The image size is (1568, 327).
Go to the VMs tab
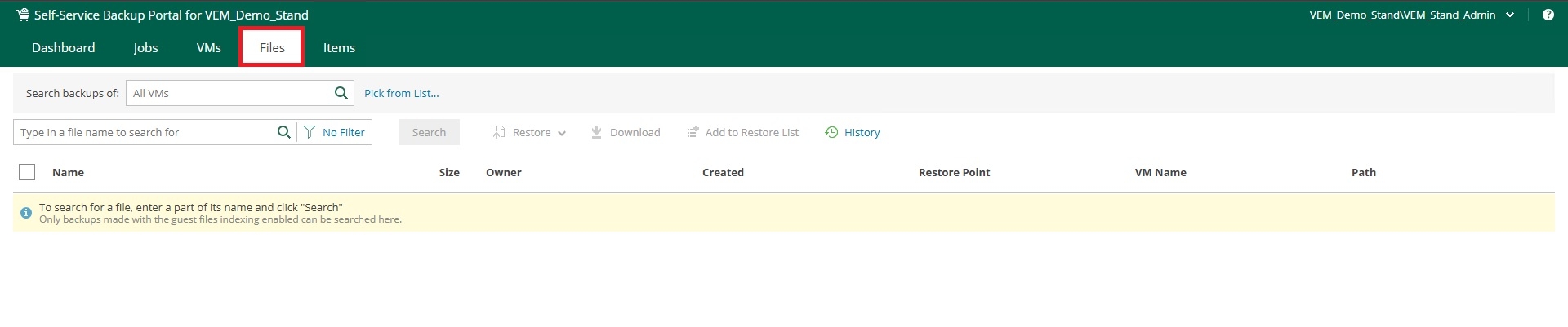[209, 48]
